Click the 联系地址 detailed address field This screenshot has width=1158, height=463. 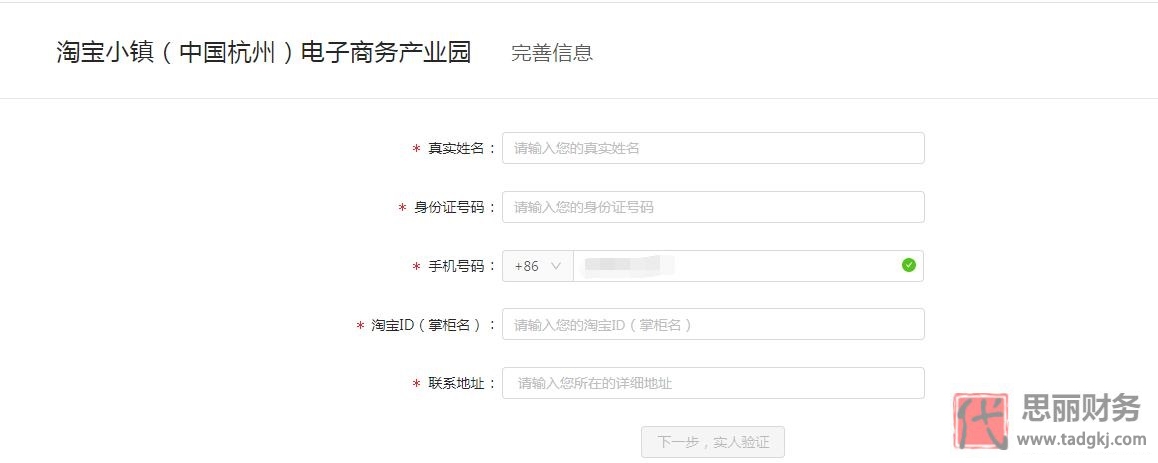click(713, 383)
